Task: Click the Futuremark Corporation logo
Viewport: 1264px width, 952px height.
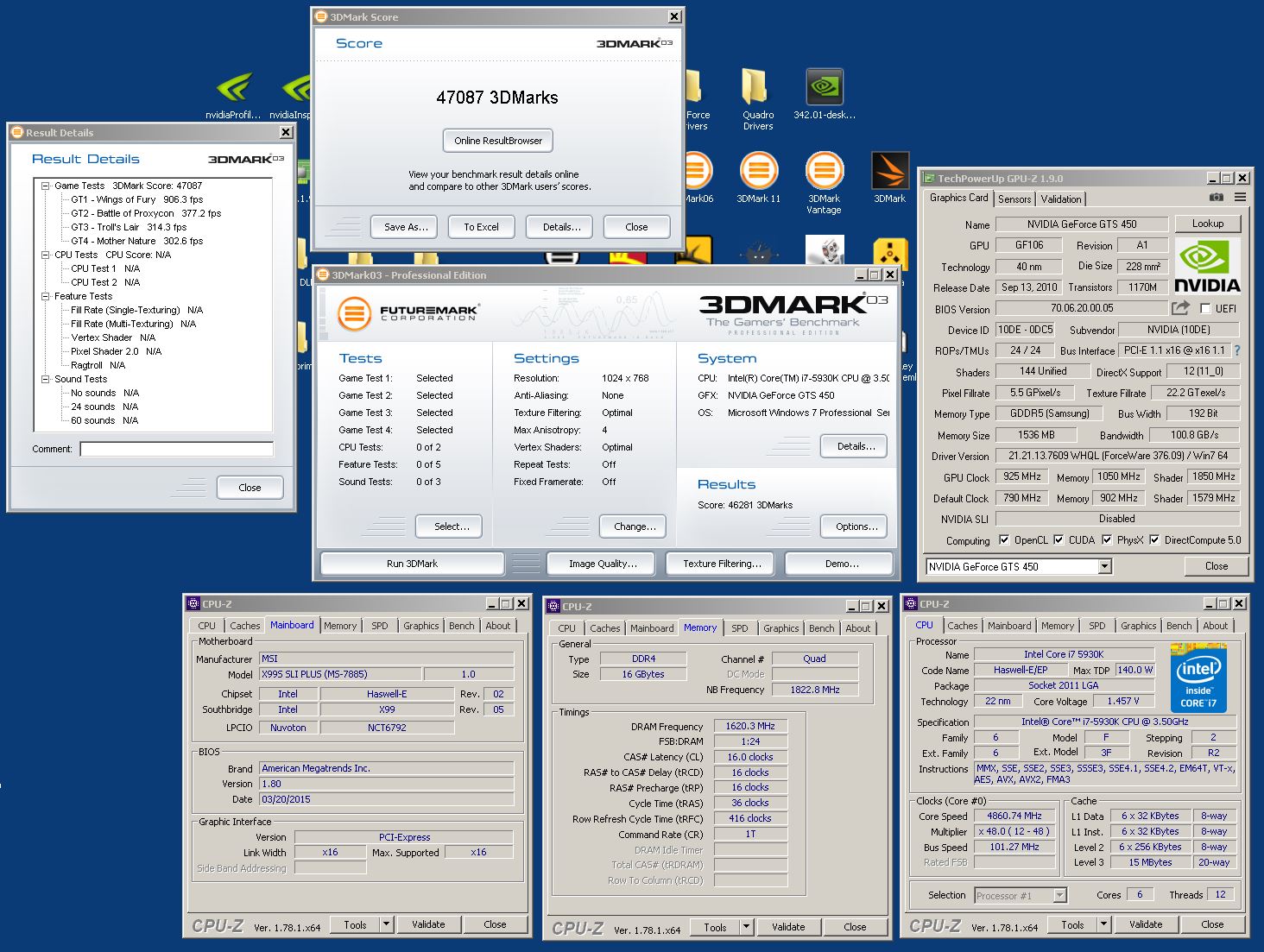Action: pos(408,312)
